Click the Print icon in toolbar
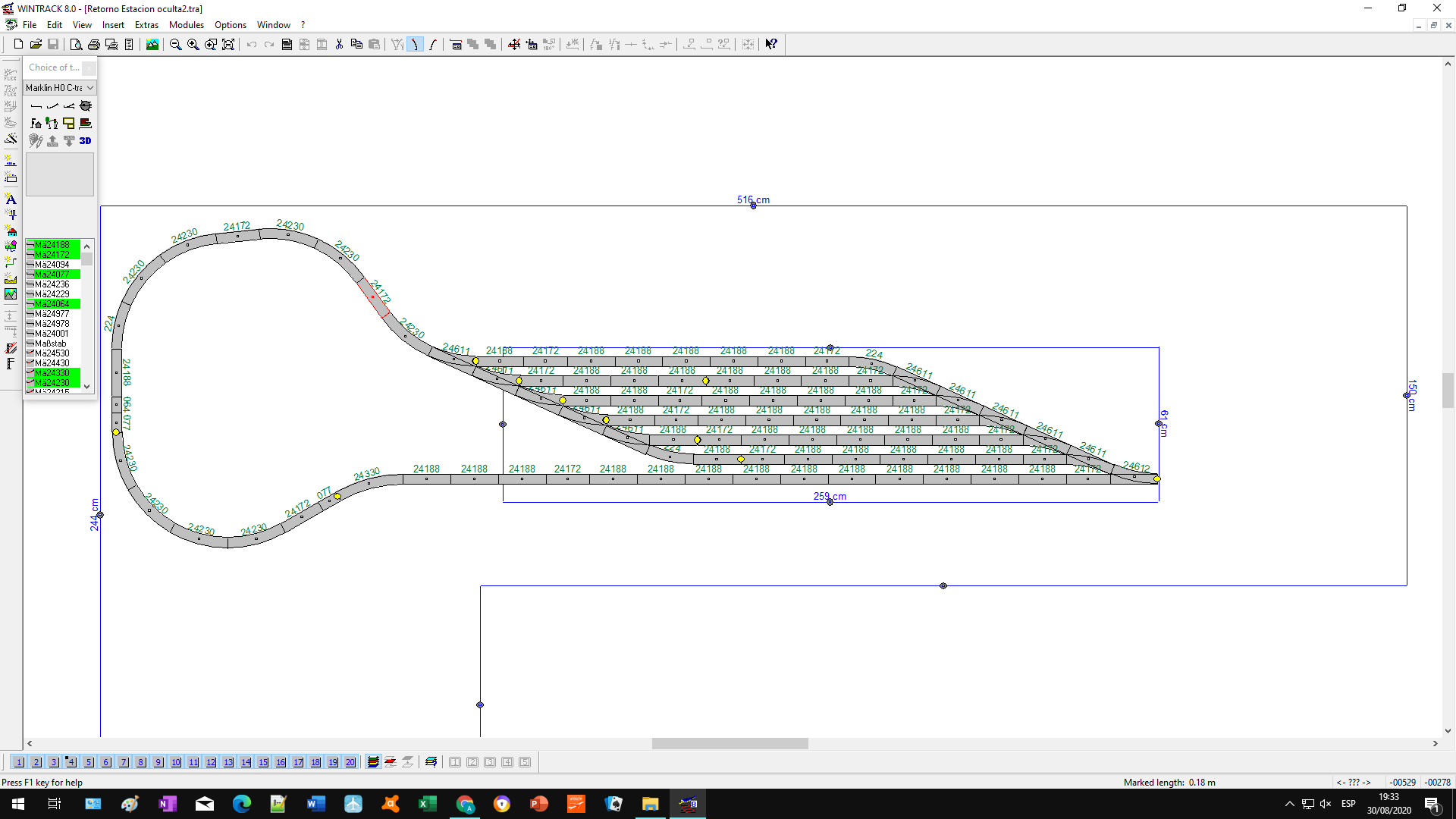The image size is (1456, 819). pos(94,45)
